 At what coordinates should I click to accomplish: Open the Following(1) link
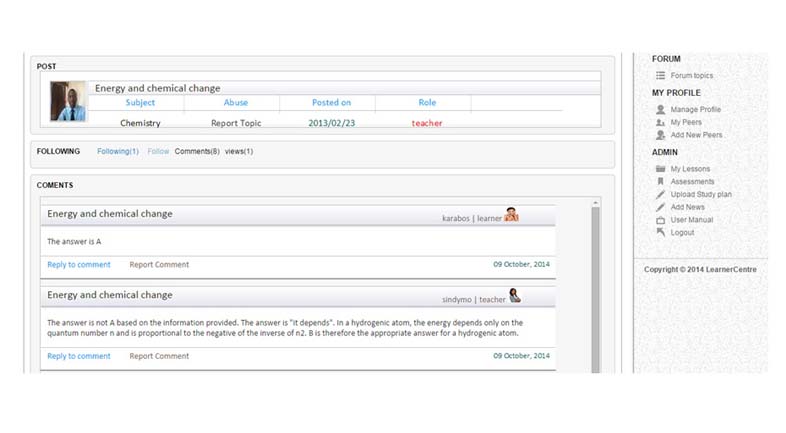[118, 151]
